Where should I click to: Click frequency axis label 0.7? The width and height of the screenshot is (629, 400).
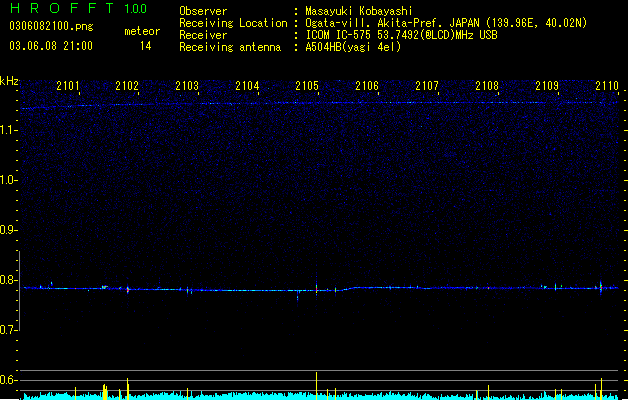pos(7,330)
